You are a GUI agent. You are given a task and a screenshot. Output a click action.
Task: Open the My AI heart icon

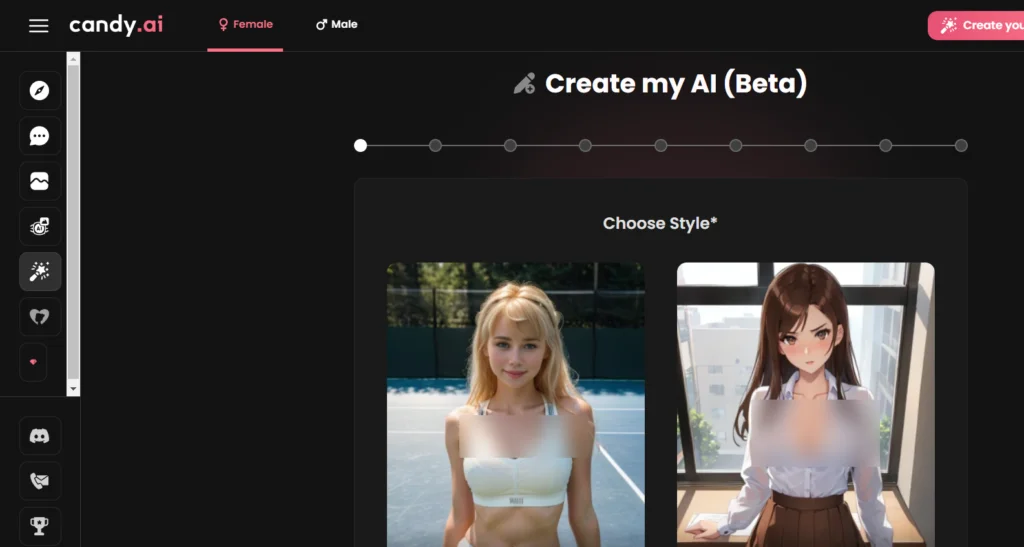[x=40, y=317]
